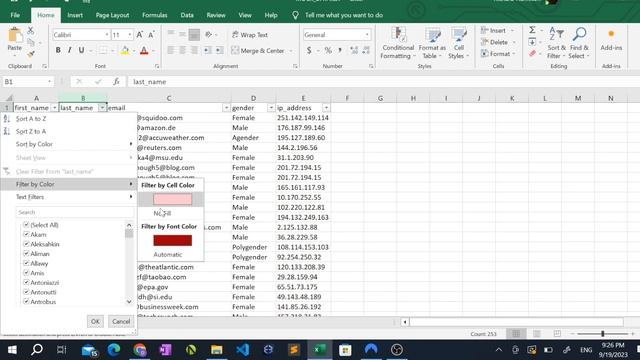
Task: Choose Sort Z to A
Action: pos(69,131)
